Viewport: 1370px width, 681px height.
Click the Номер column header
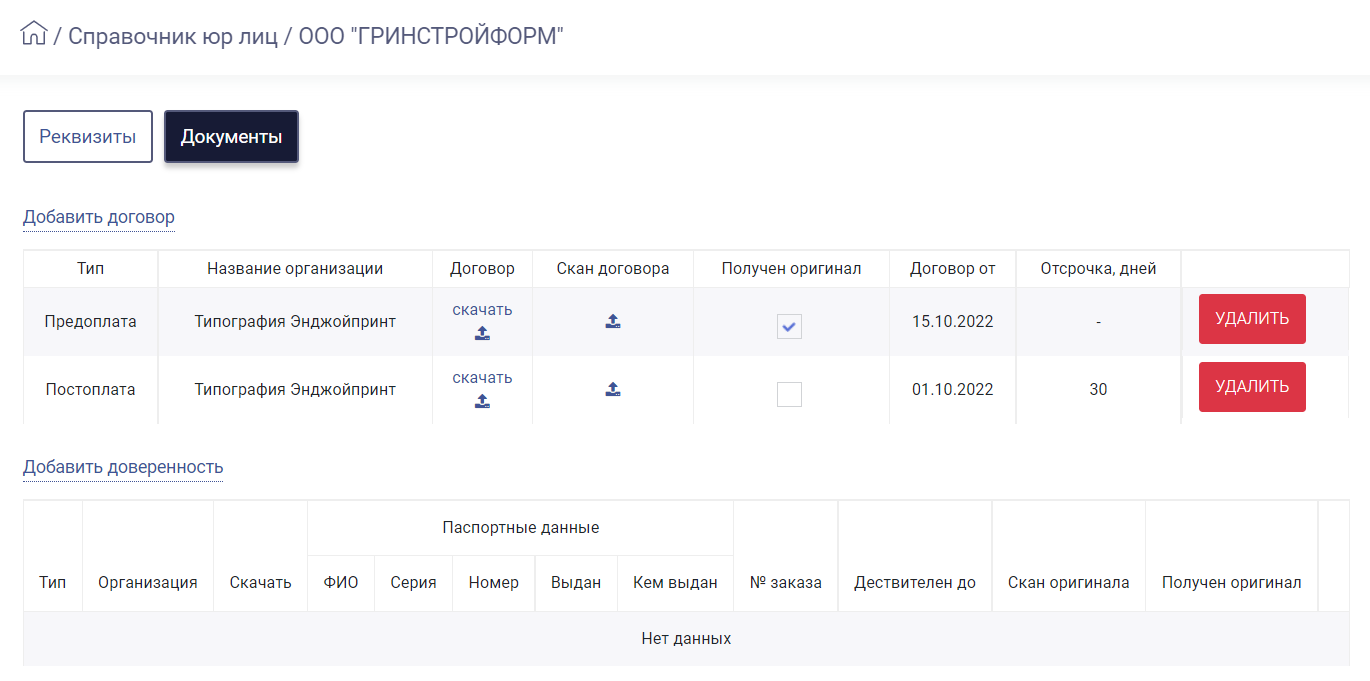(x=494, y=583)
